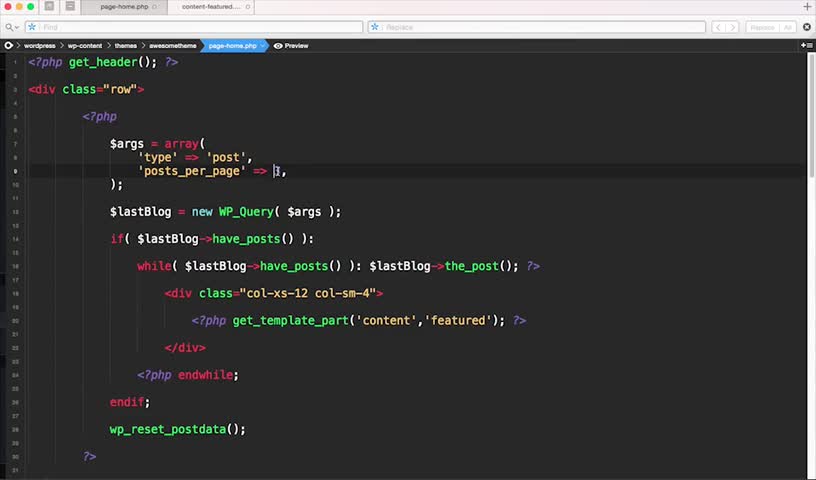Click the 'get_template_part' function call
Screen dimensions: 816x480
coord(290,320)
